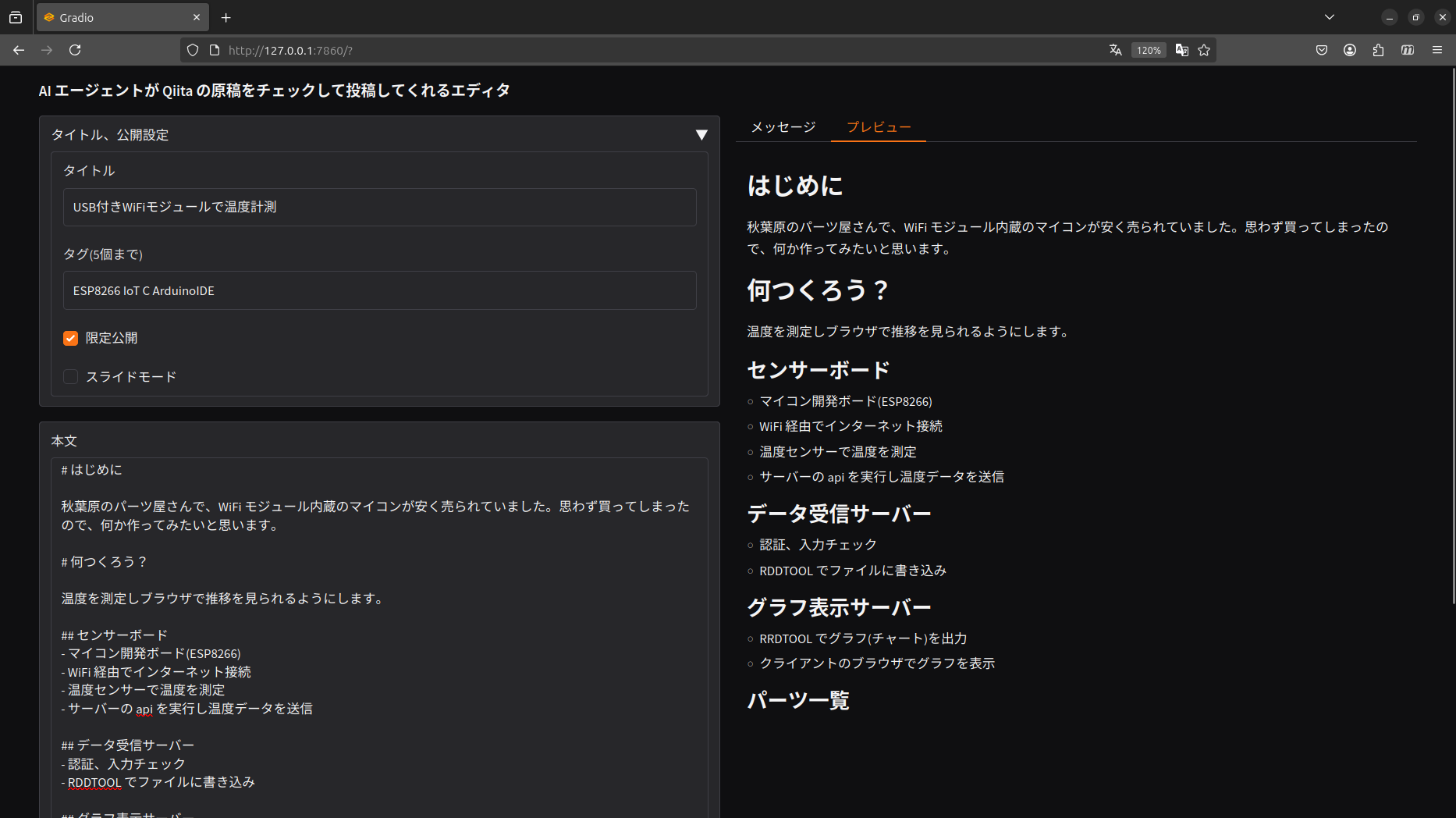1456x818 pixels.
Task: Click the タグ(5個まで) input field
Action: (x=379, y=290)
